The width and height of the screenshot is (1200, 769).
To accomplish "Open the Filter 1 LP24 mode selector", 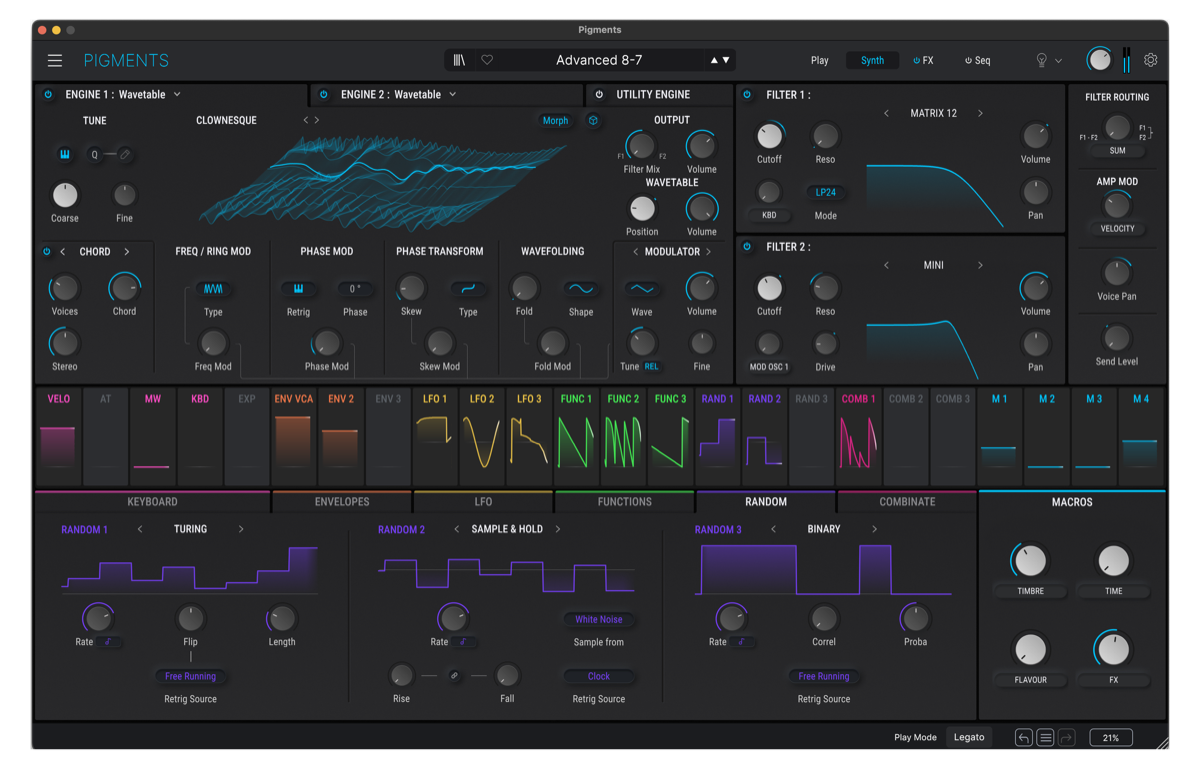I will tap(824, 190).
